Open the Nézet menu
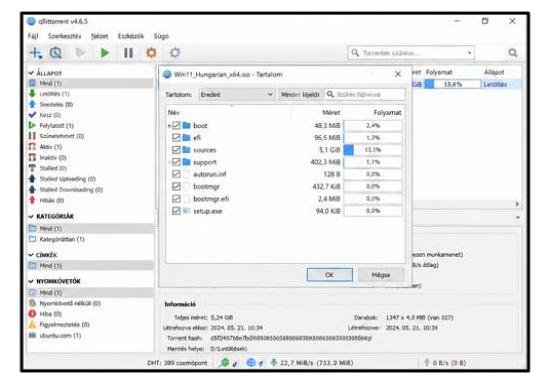 pyautogui.click(x=100, y=36)
